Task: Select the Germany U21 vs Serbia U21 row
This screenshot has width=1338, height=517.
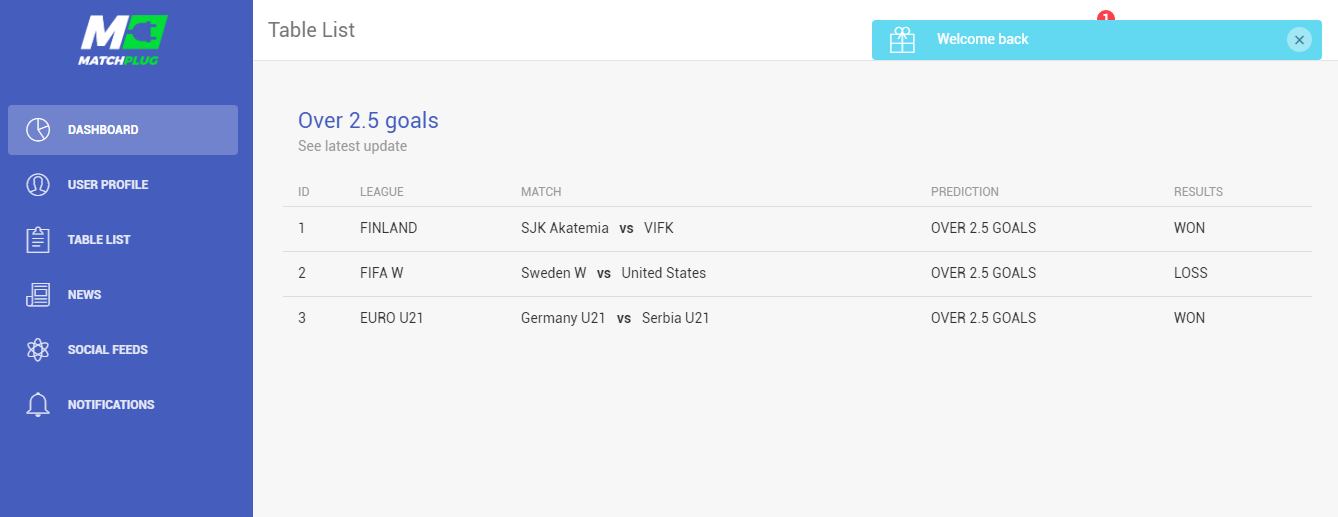Action: pos(797,318)
